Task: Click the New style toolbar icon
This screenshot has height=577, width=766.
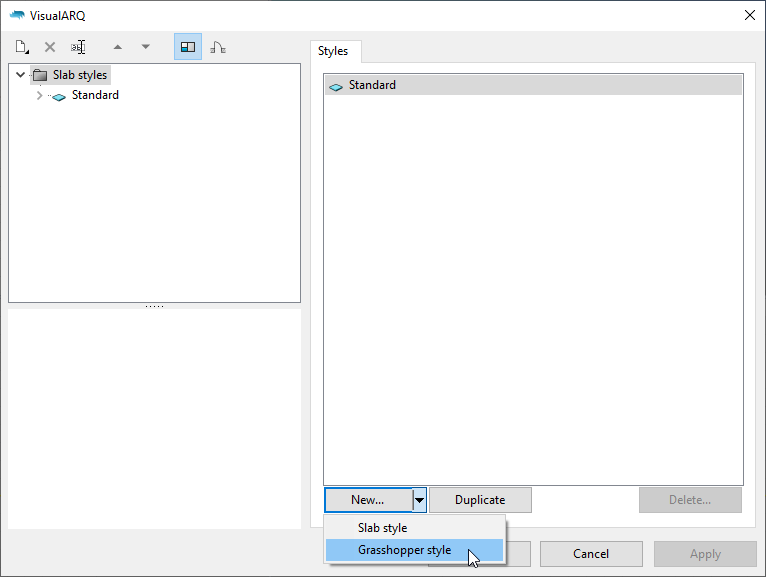Action: coord(22,47)
